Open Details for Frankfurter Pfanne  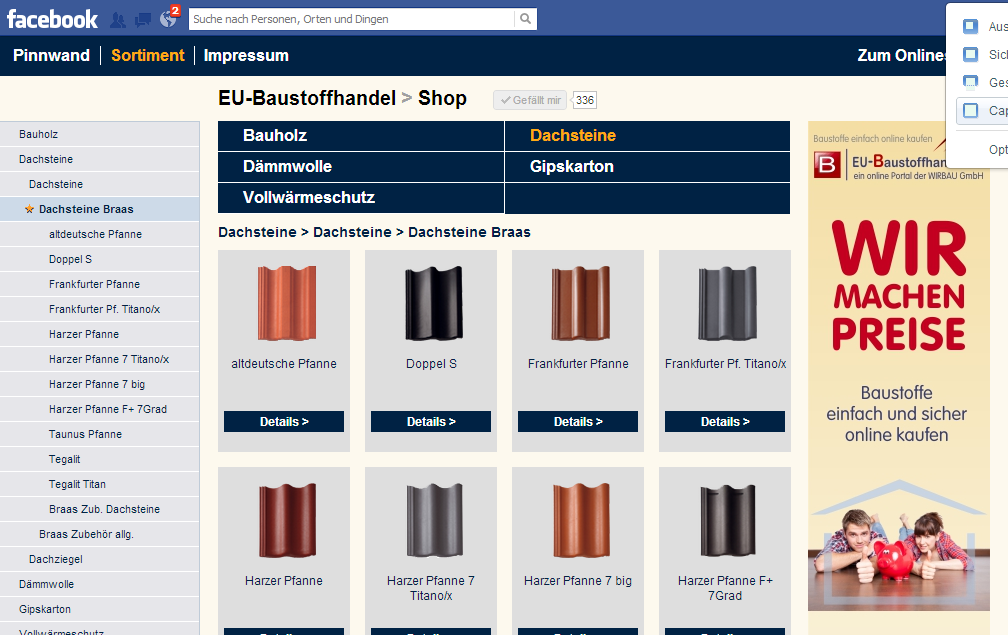pyautogui.click(x=578, y=422)
